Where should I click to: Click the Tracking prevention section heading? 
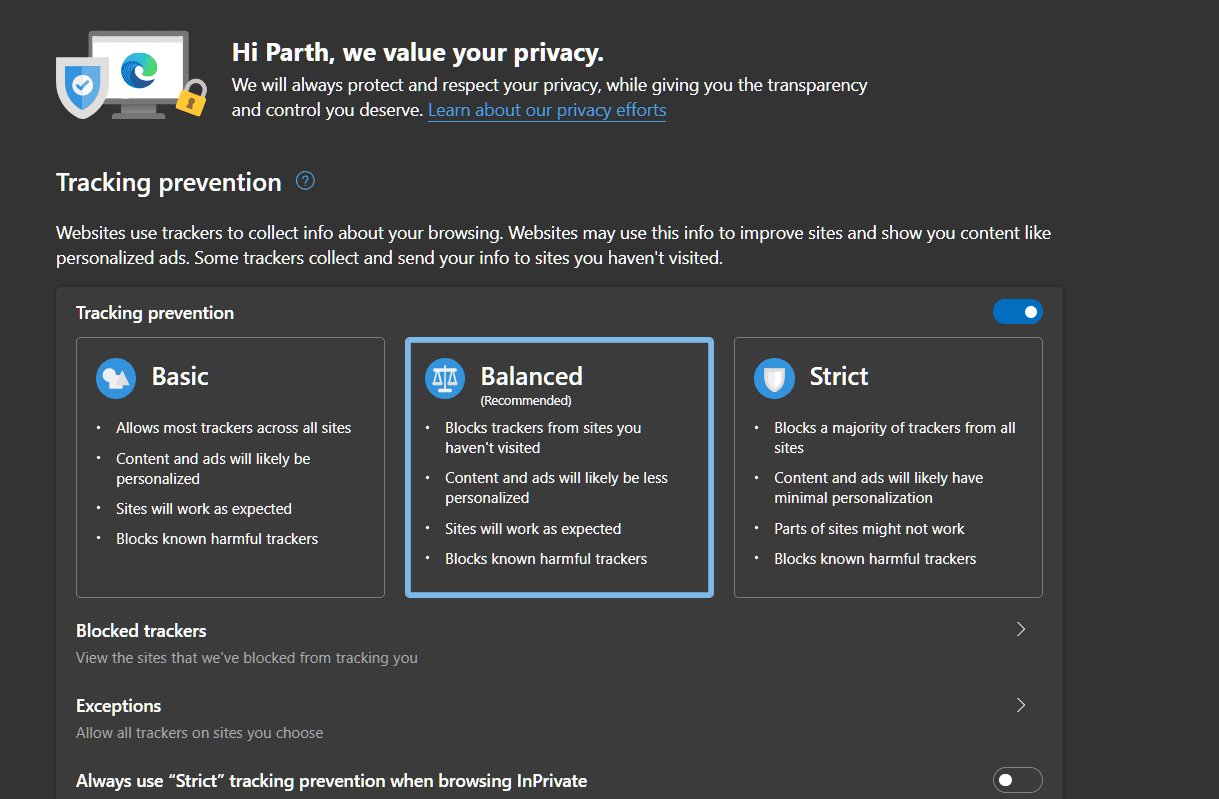click(x=168, y=182)
